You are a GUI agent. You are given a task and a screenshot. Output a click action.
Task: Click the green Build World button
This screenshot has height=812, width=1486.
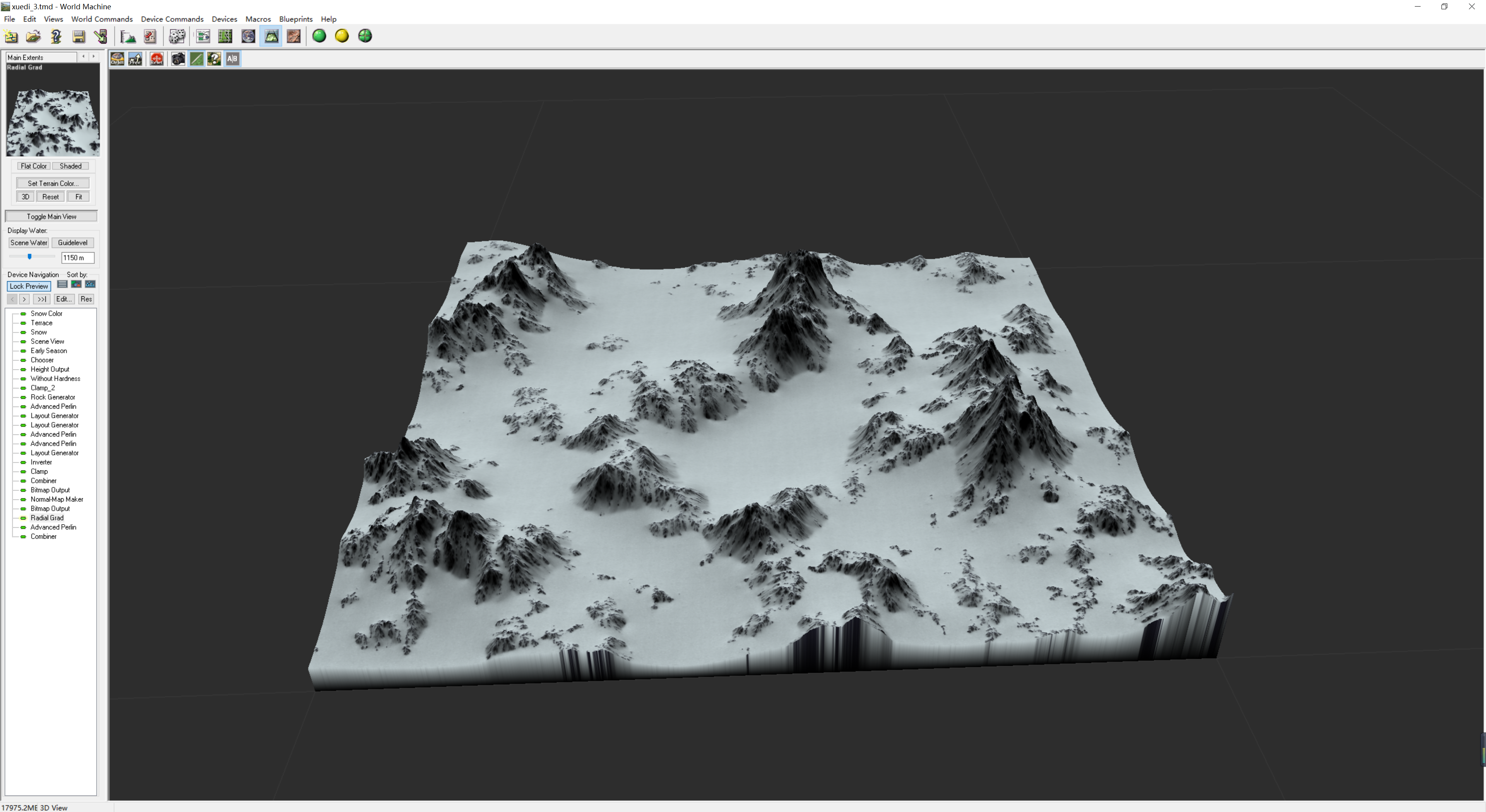click(319, 36)
